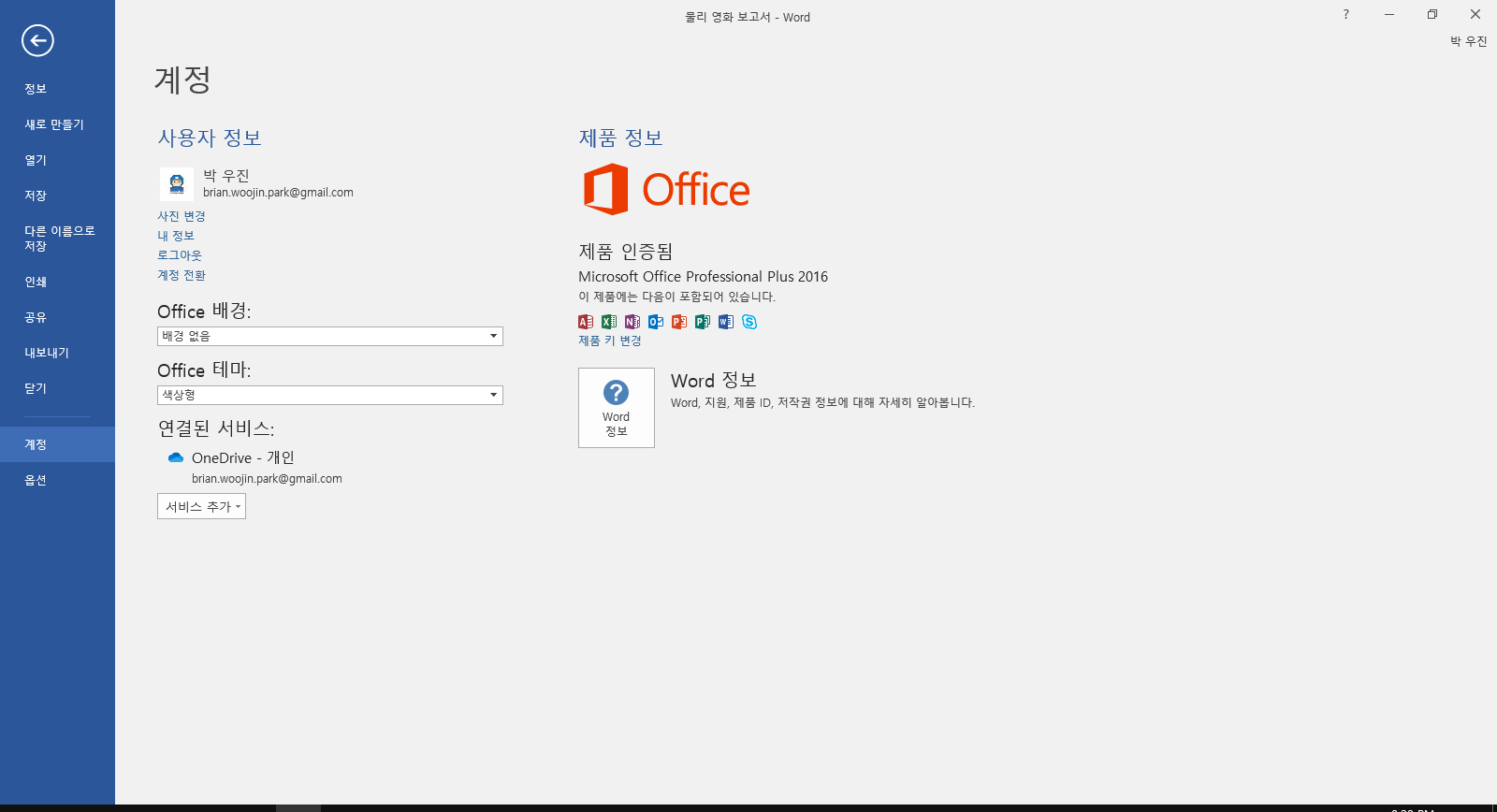Click the 사진 변경 link
This screenshot has height=812, width=1497.
pyautogui.click(x=182, y=216)
